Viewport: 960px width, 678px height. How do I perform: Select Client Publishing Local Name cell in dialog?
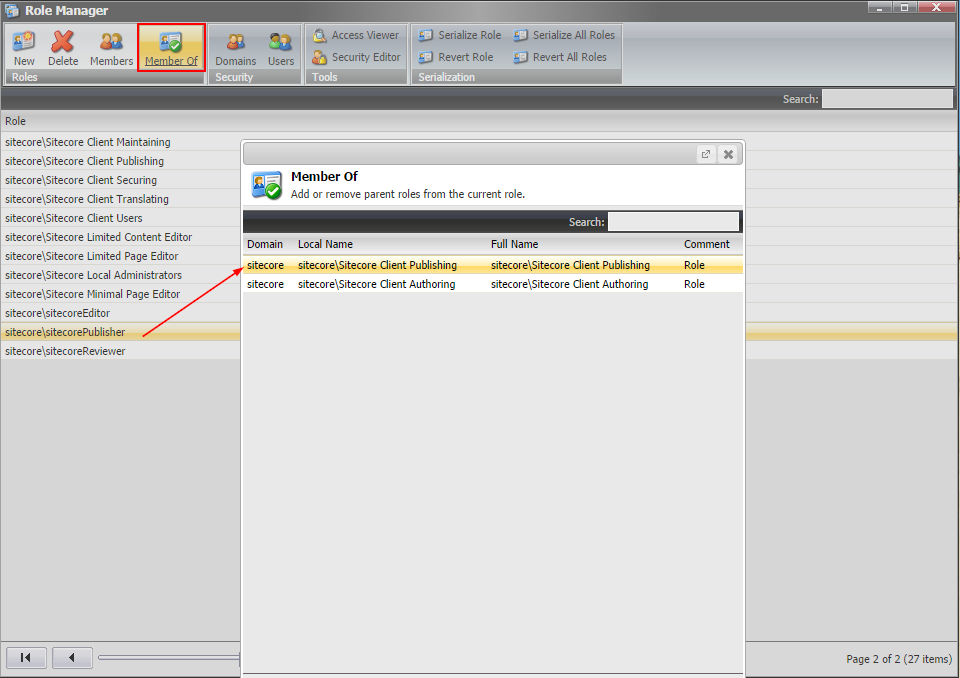pos(377,265)
